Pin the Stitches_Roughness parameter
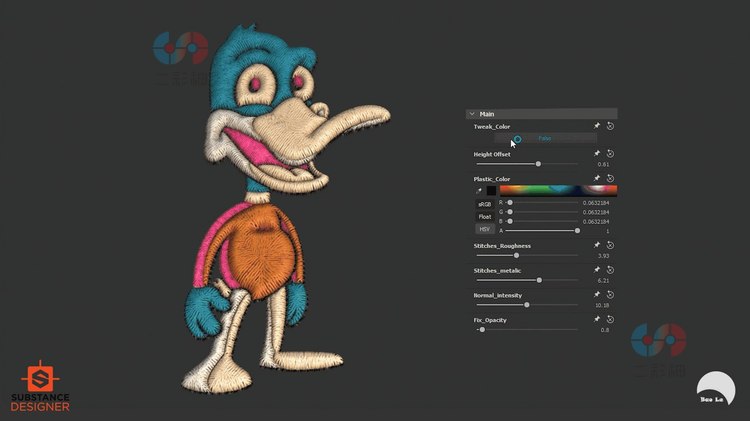This screenshot has height=421, width=750. [596, 245]
